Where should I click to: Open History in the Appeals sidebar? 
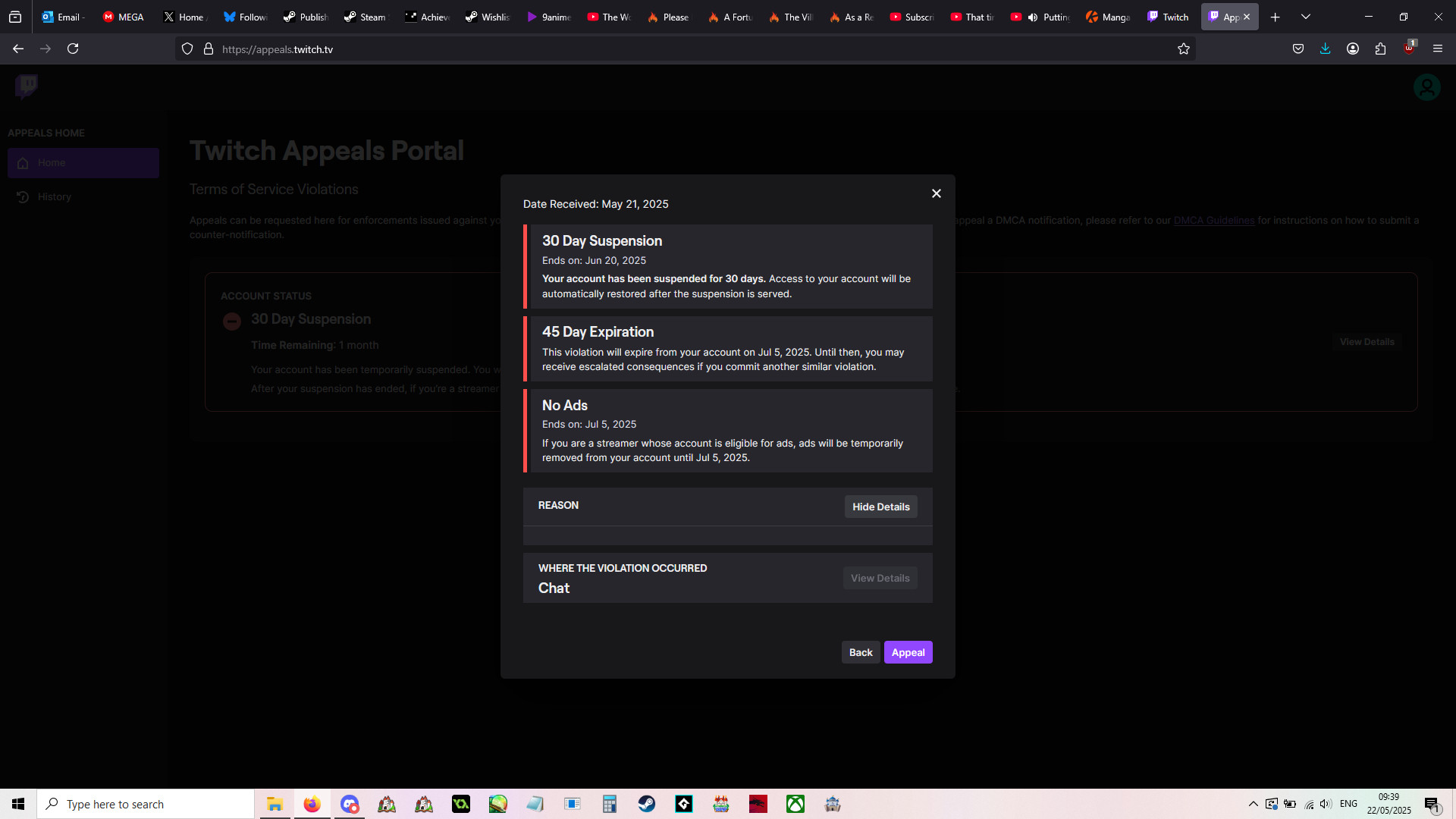coord(83,196)
